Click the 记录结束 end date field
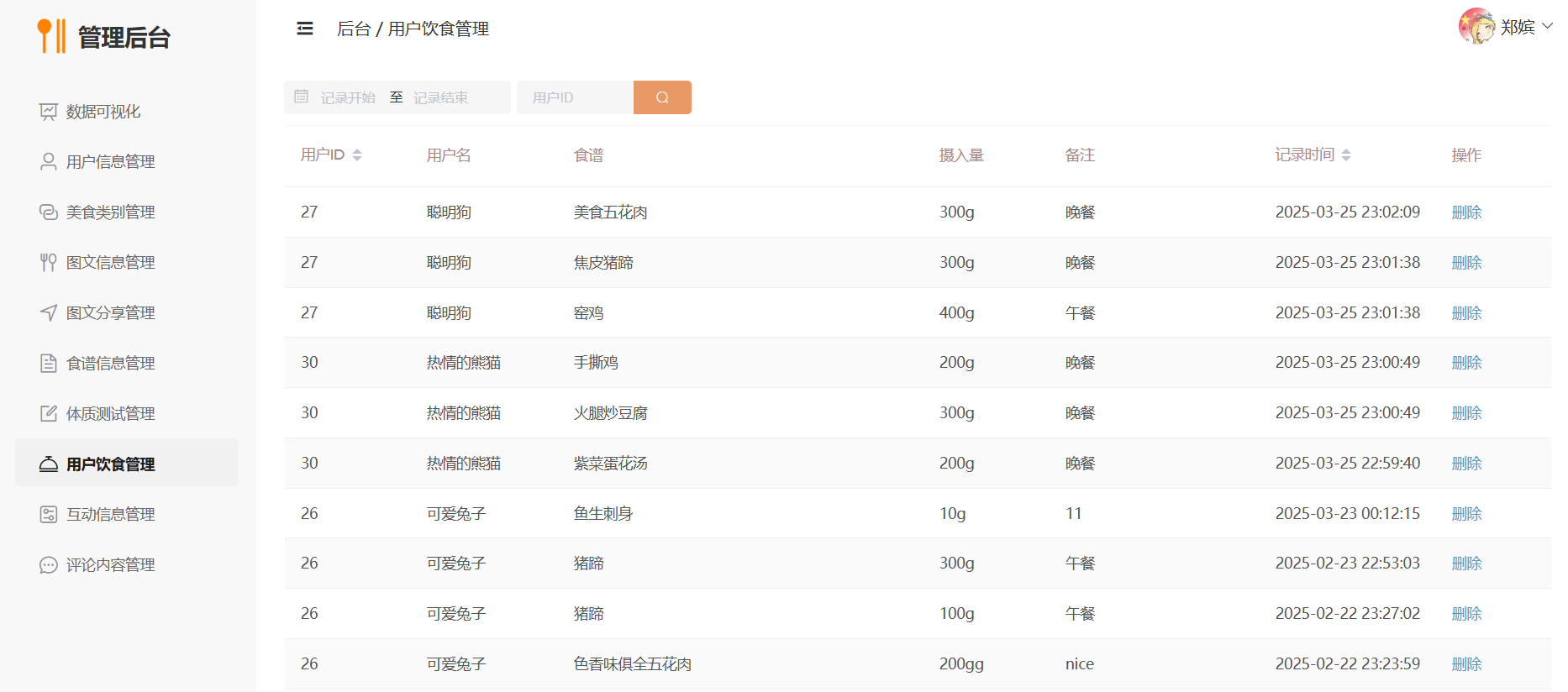The width and height of the screenshot is (1568, 692). [441, 97]
